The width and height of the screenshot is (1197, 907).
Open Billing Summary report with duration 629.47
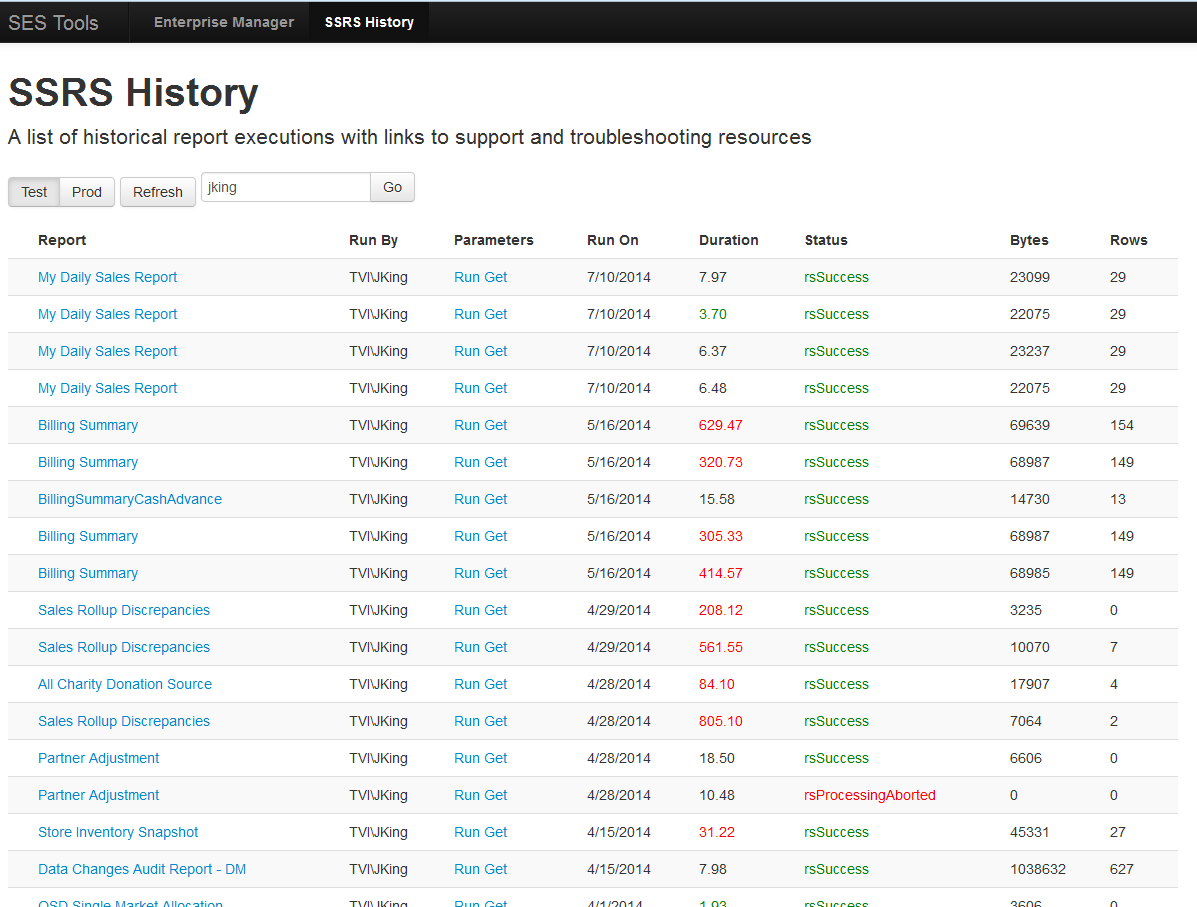click(x=88, y=425)
